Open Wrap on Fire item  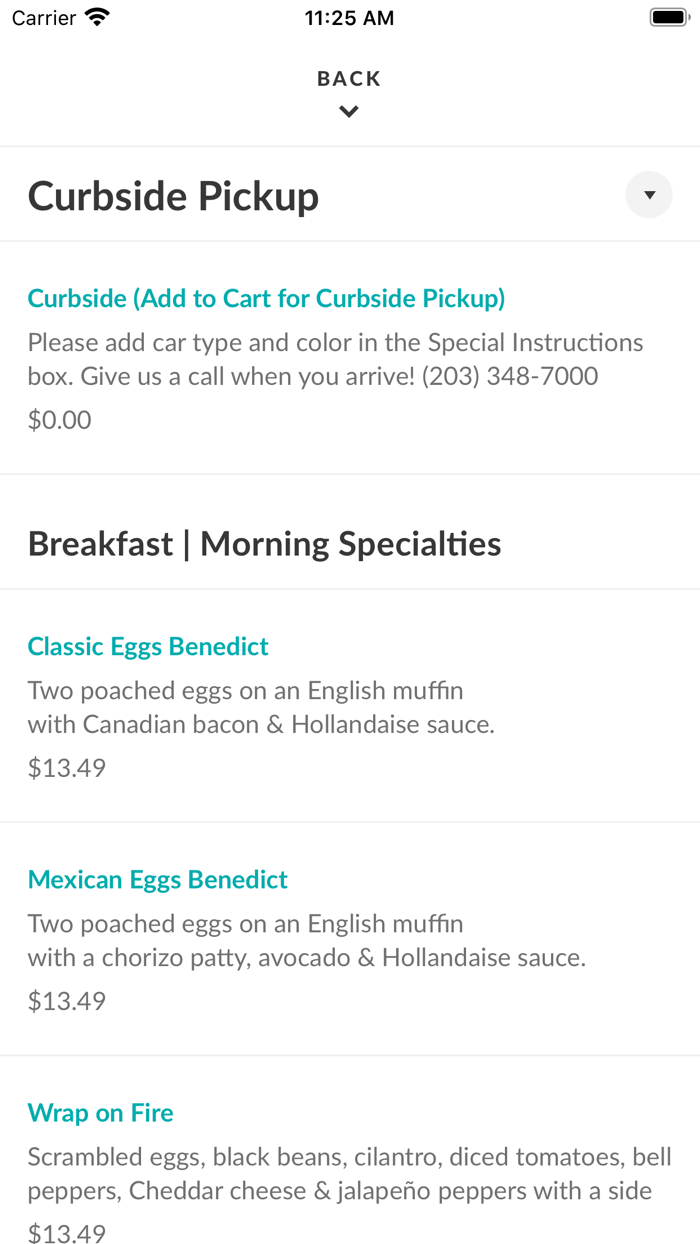click(x=100, y=1113)
